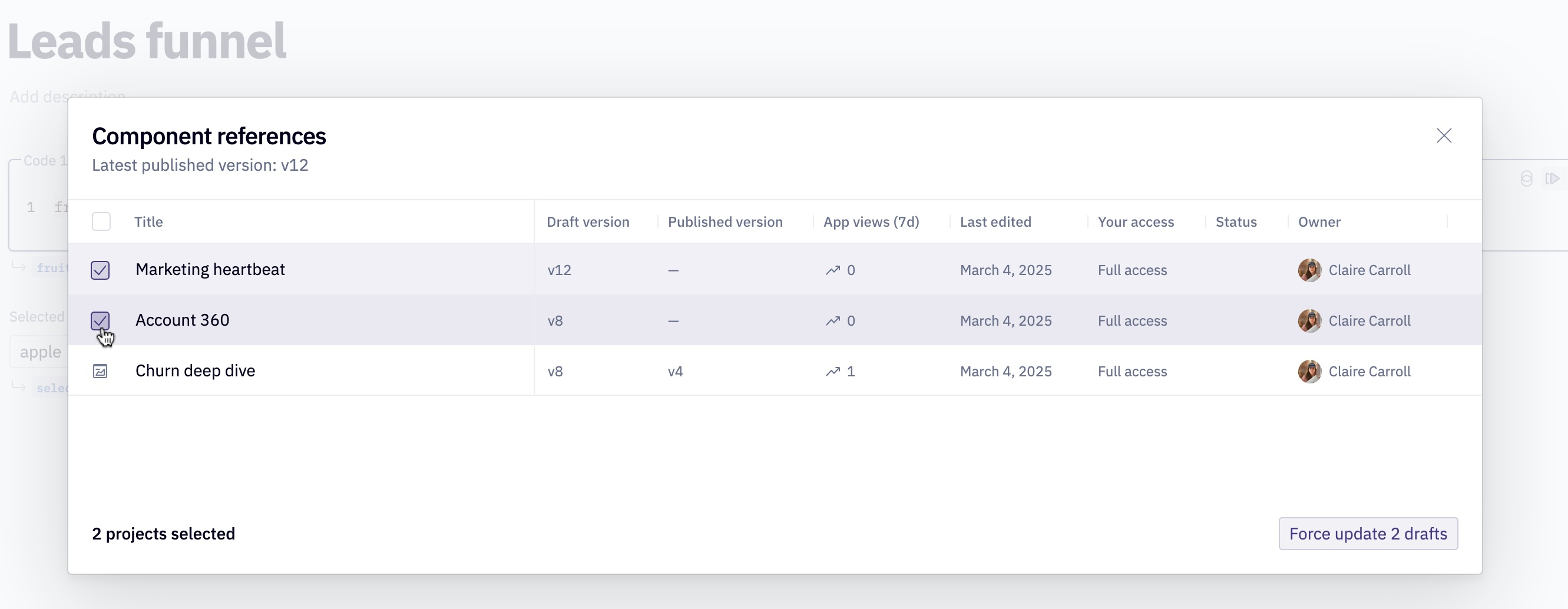The height and width of the screenshot is (609, 1568).
Task: Click owner avatar in Churn deep dive row
Action: [1309, 371]
